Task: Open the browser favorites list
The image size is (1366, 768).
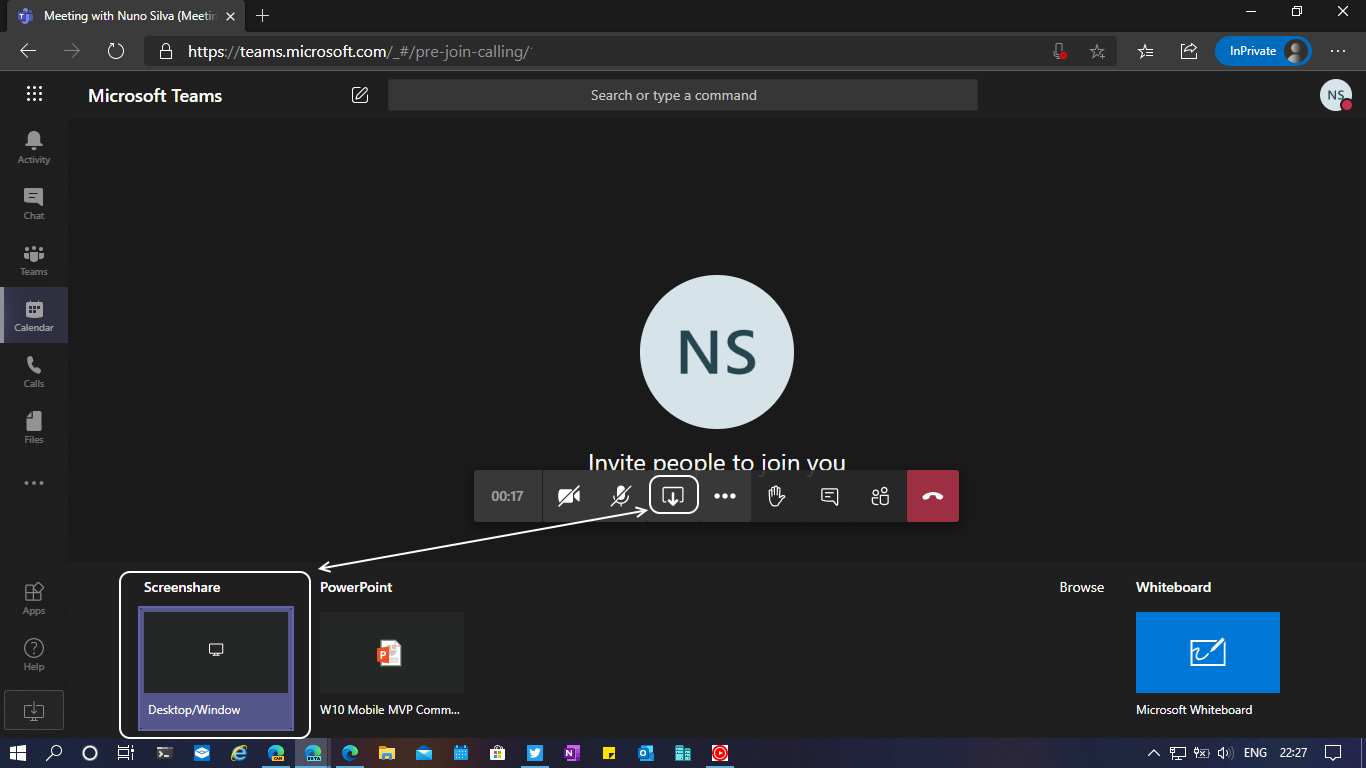Action: tap(1146, 51)
